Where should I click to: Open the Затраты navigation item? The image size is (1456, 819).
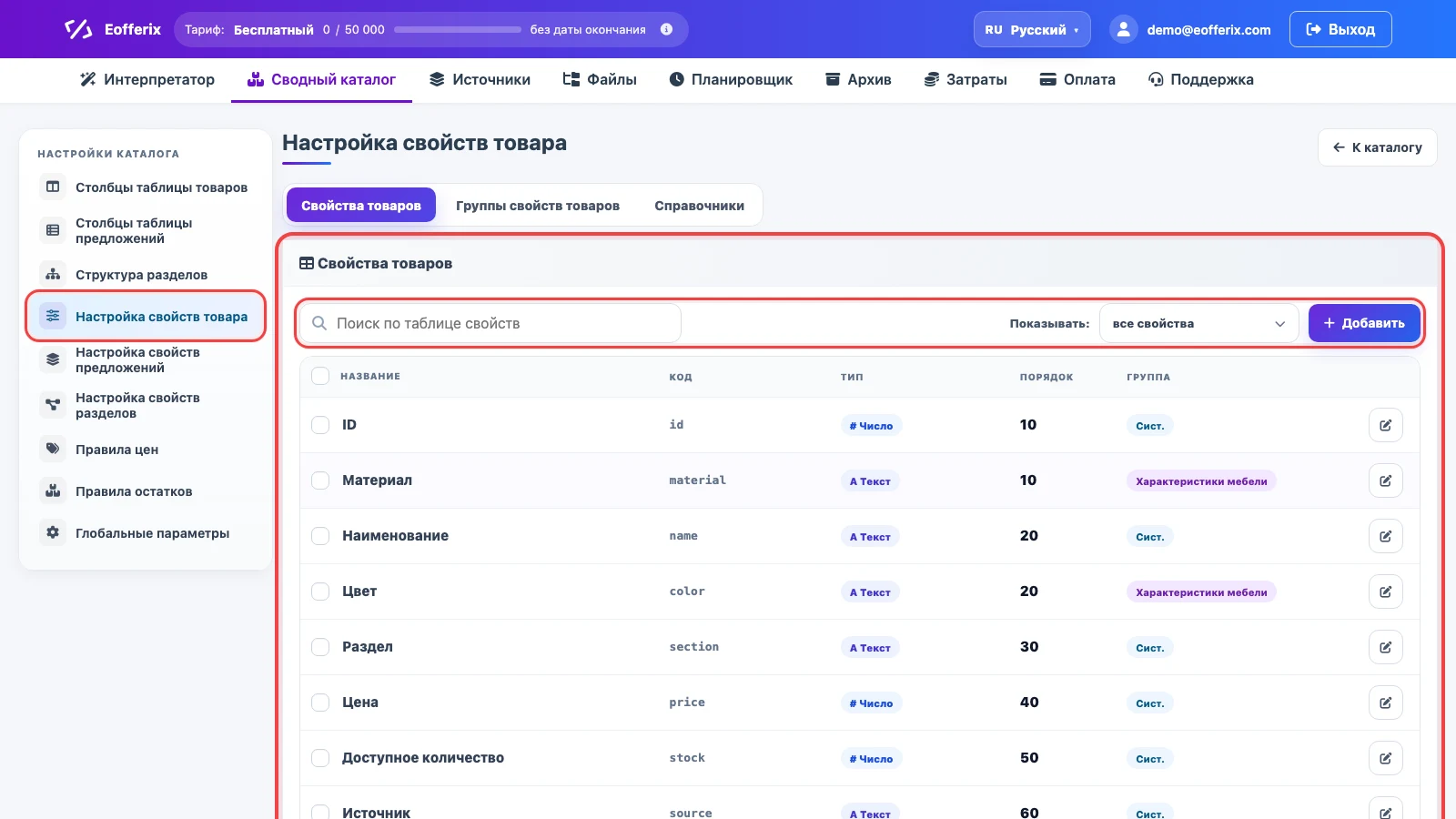tap(966, 79)
